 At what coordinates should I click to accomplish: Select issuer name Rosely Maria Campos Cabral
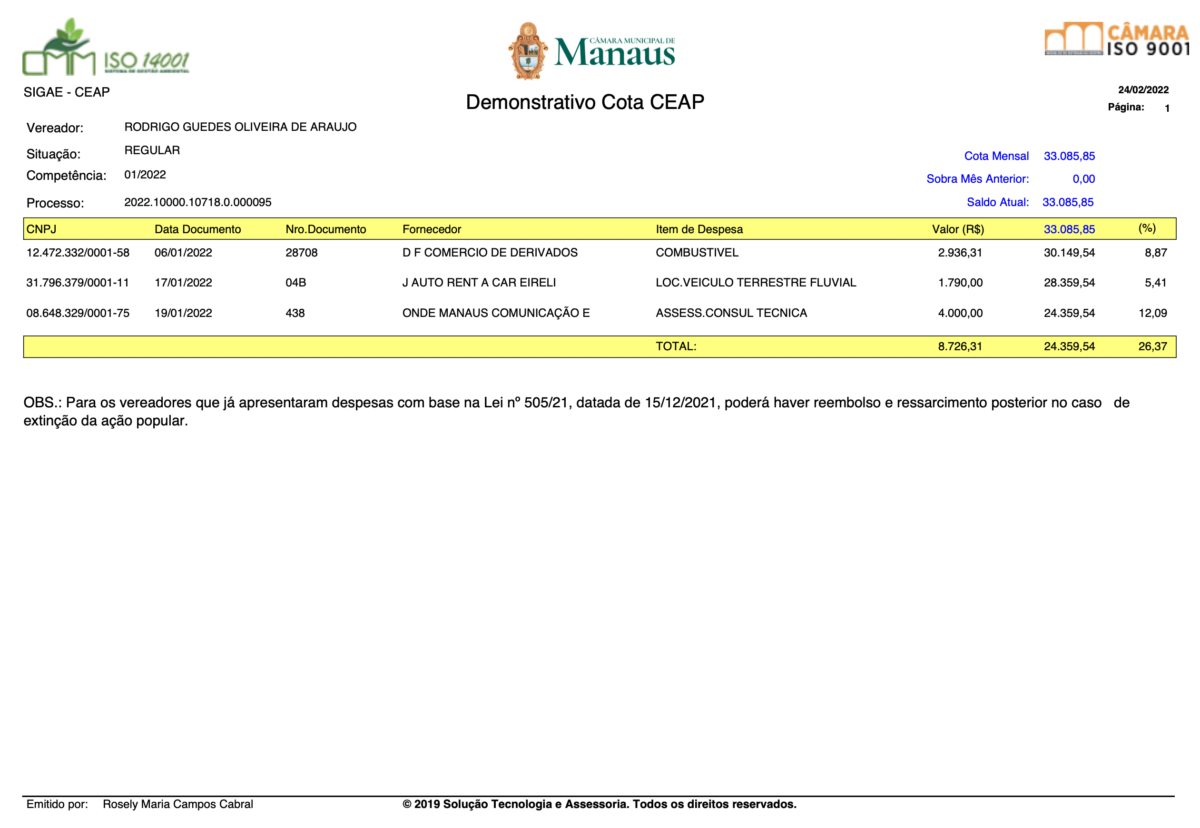pos(178,804)
